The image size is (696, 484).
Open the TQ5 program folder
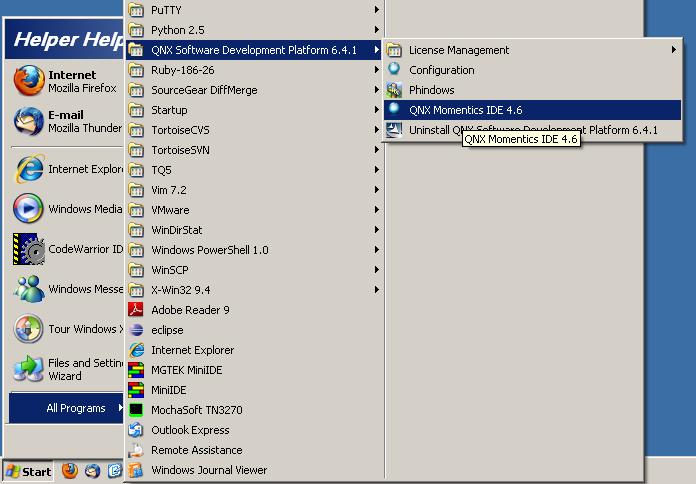click(x=254, y=170)
